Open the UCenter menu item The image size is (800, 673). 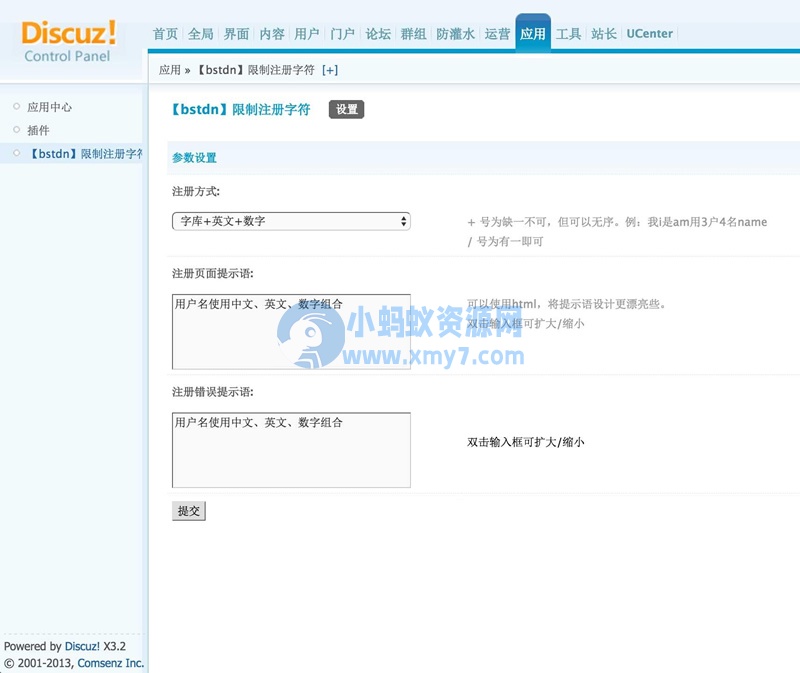(x=649, y=33)
